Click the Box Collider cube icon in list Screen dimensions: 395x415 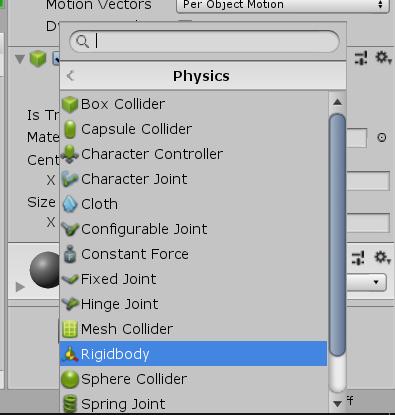pyautogui.click(x=70, y=104)
